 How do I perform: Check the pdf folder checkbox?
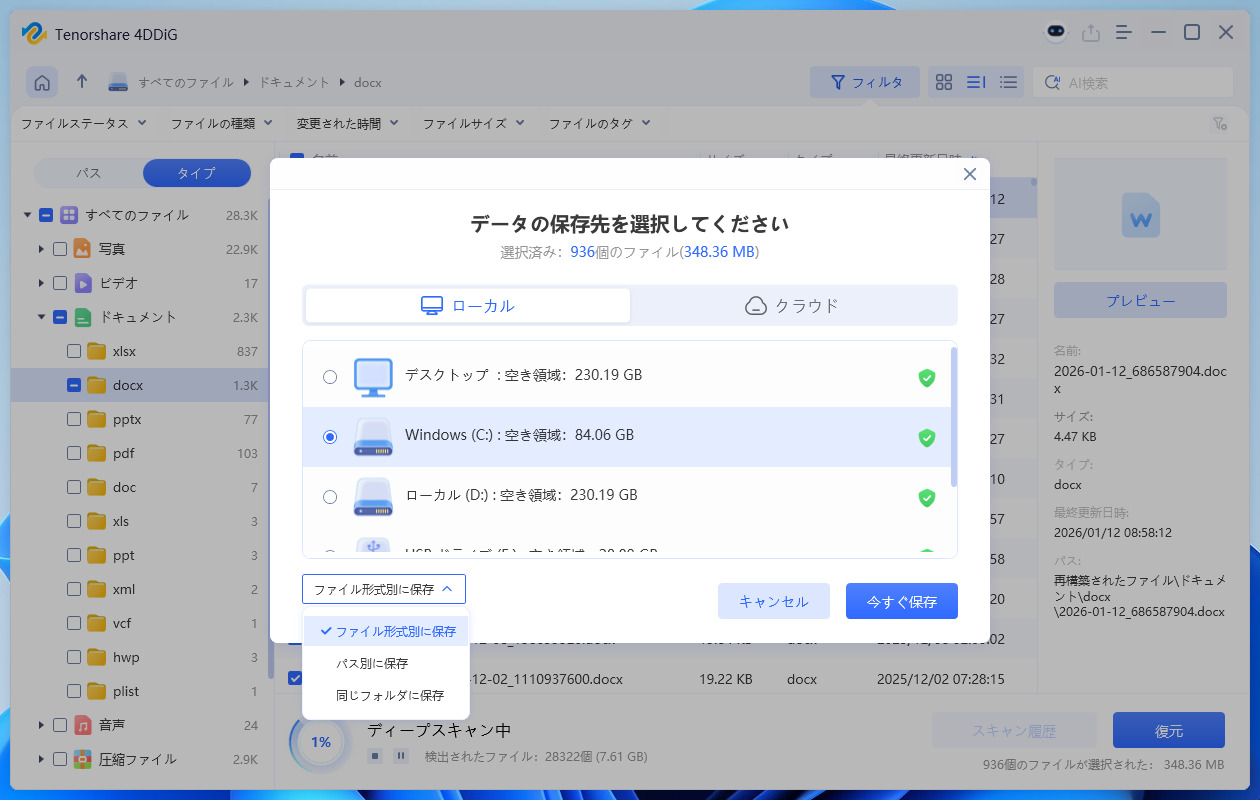(x=74, y=453)
